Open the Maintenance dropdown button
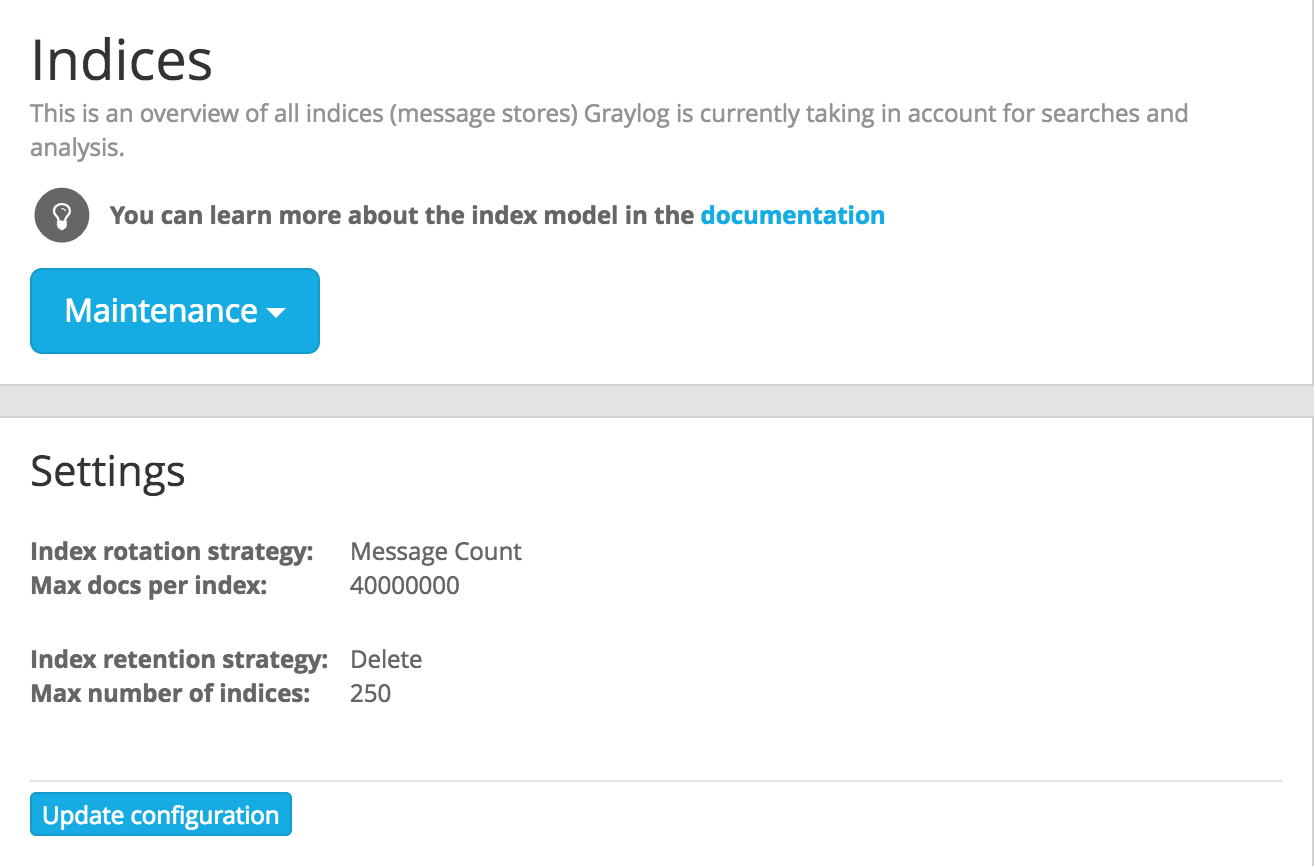This screenshot has width=1314, height=866. [x=175, y=311]
